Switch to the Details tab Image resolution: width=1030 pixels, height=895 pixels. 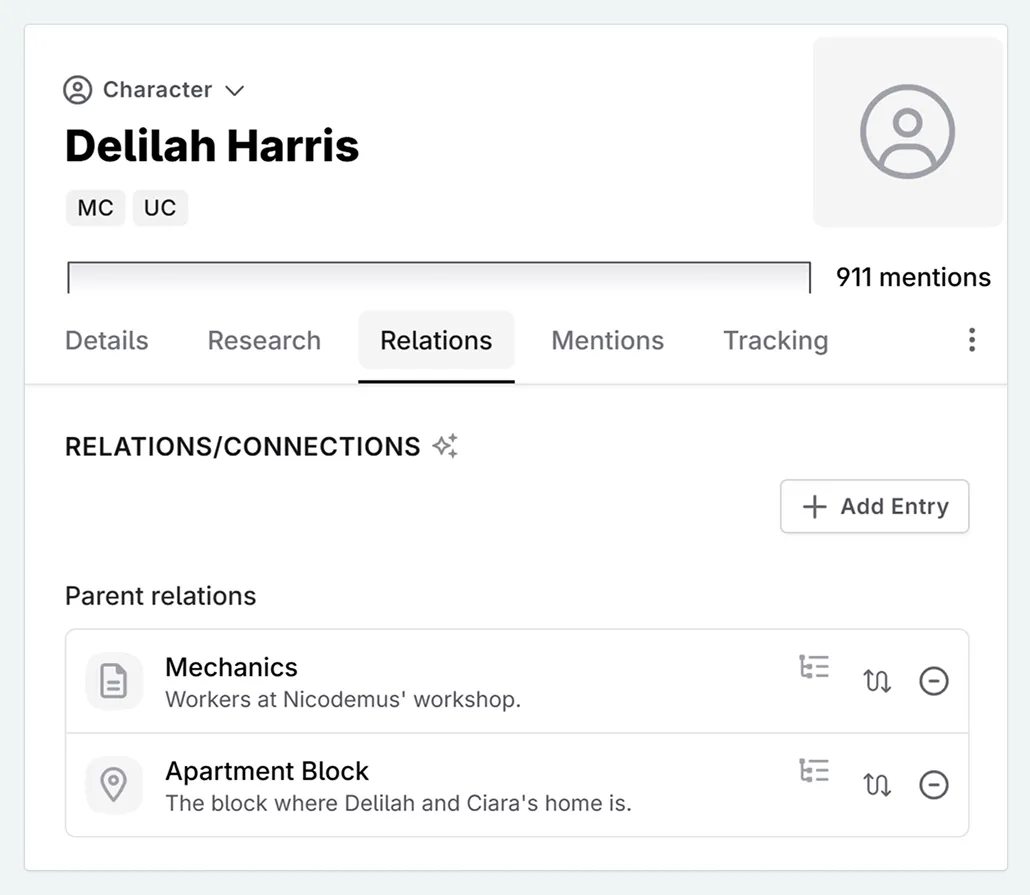(106, 341)
